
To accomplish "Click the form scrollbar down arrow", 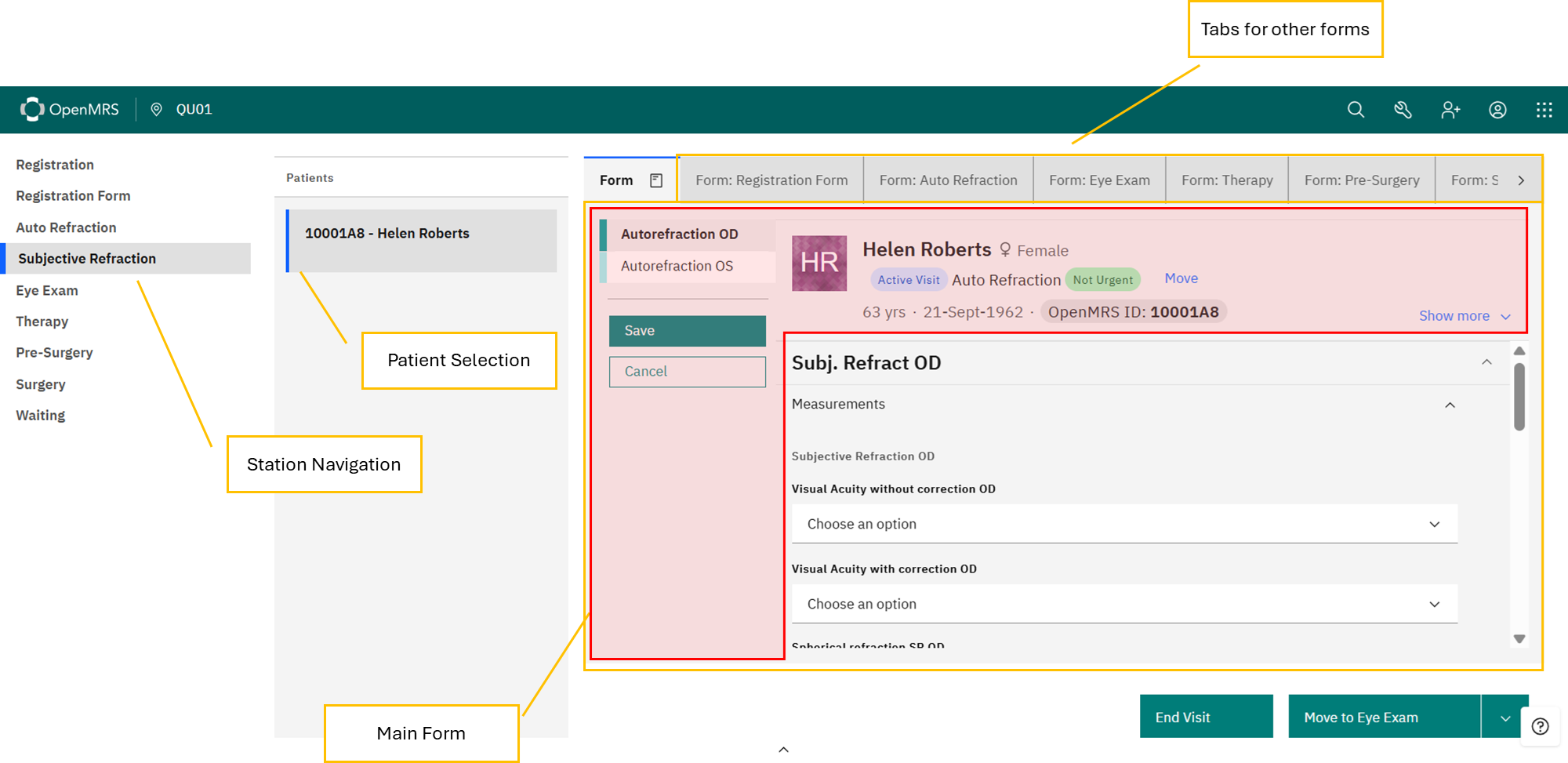I will [x=1519, y=639].
